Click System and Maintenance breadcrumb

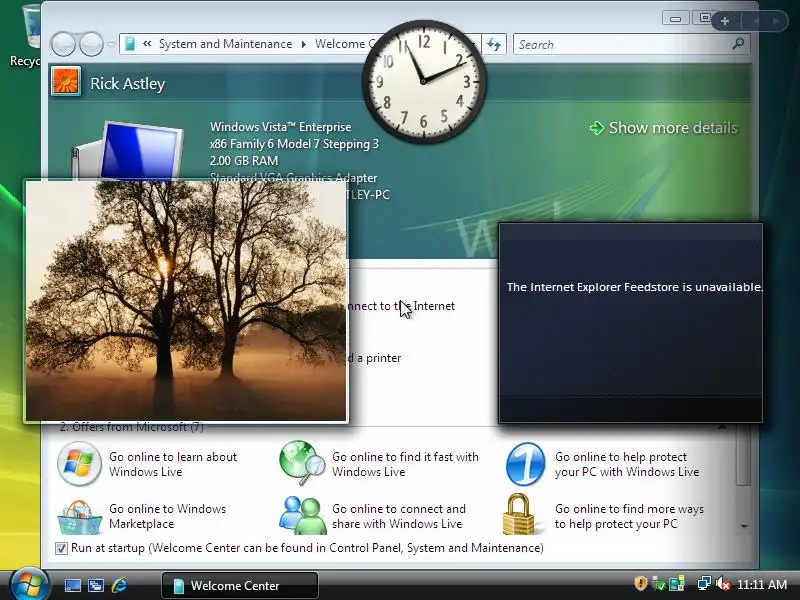point(225,44)
